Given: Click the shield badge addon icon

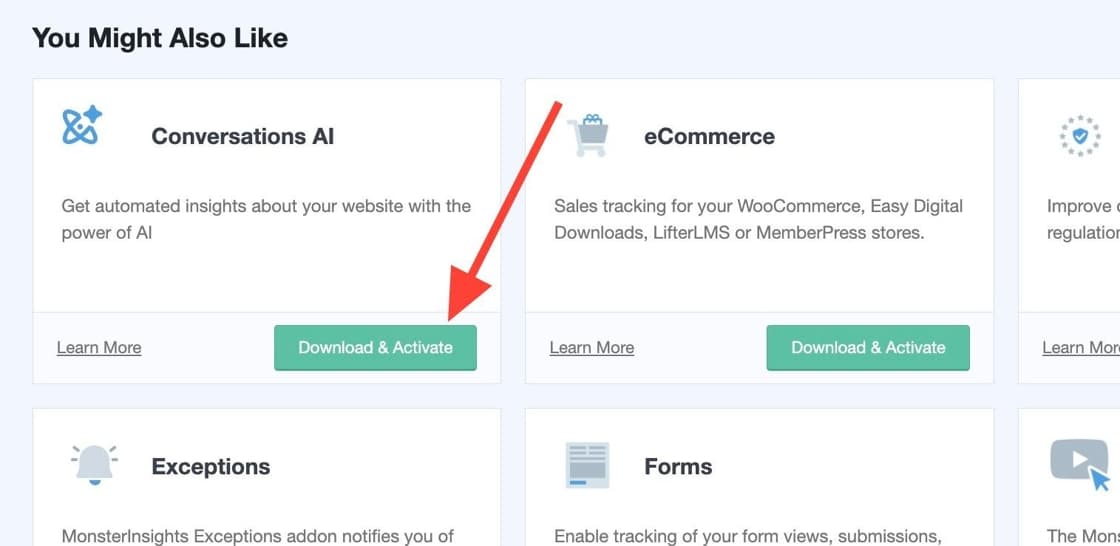Looking at the screenshot, I should 1079,136.
